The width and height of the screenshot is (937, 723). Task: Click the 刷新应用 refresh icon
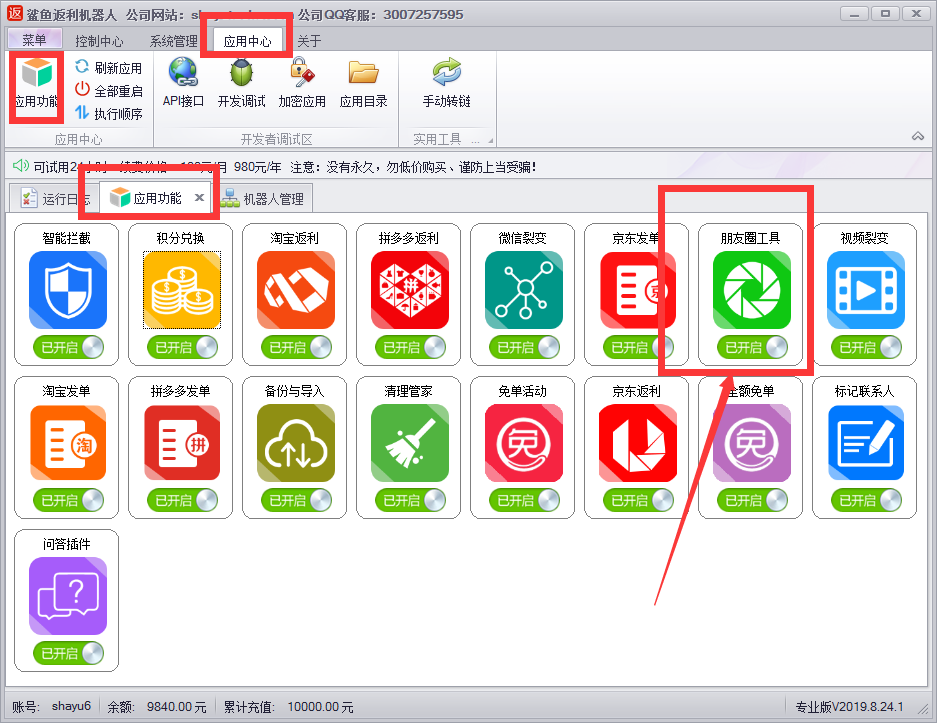[x=82, y=67]
